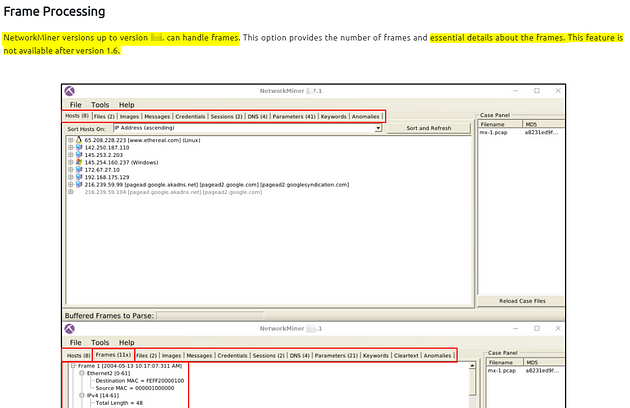
Task: Expand host 172.67.27.10 tree node
Action: point(71,170)
